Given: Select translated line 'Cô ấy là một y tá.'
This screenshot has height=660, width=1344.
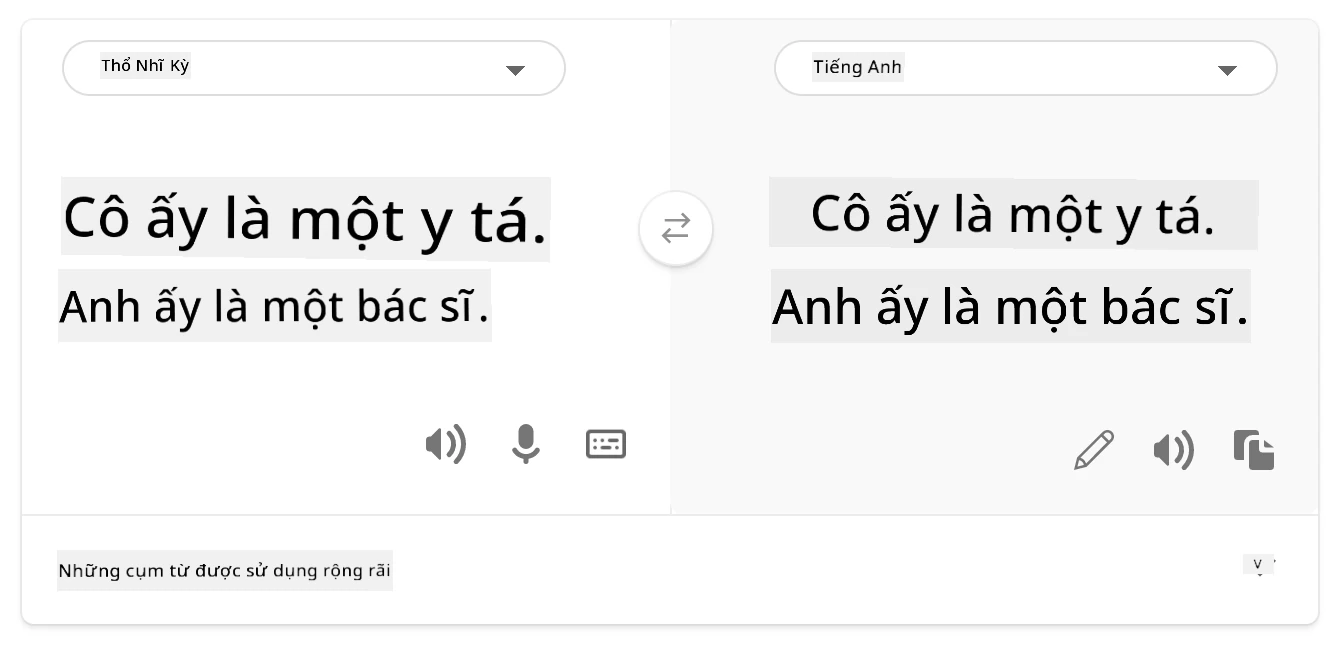Looking at the screenshot, I should pos(1013,213).
